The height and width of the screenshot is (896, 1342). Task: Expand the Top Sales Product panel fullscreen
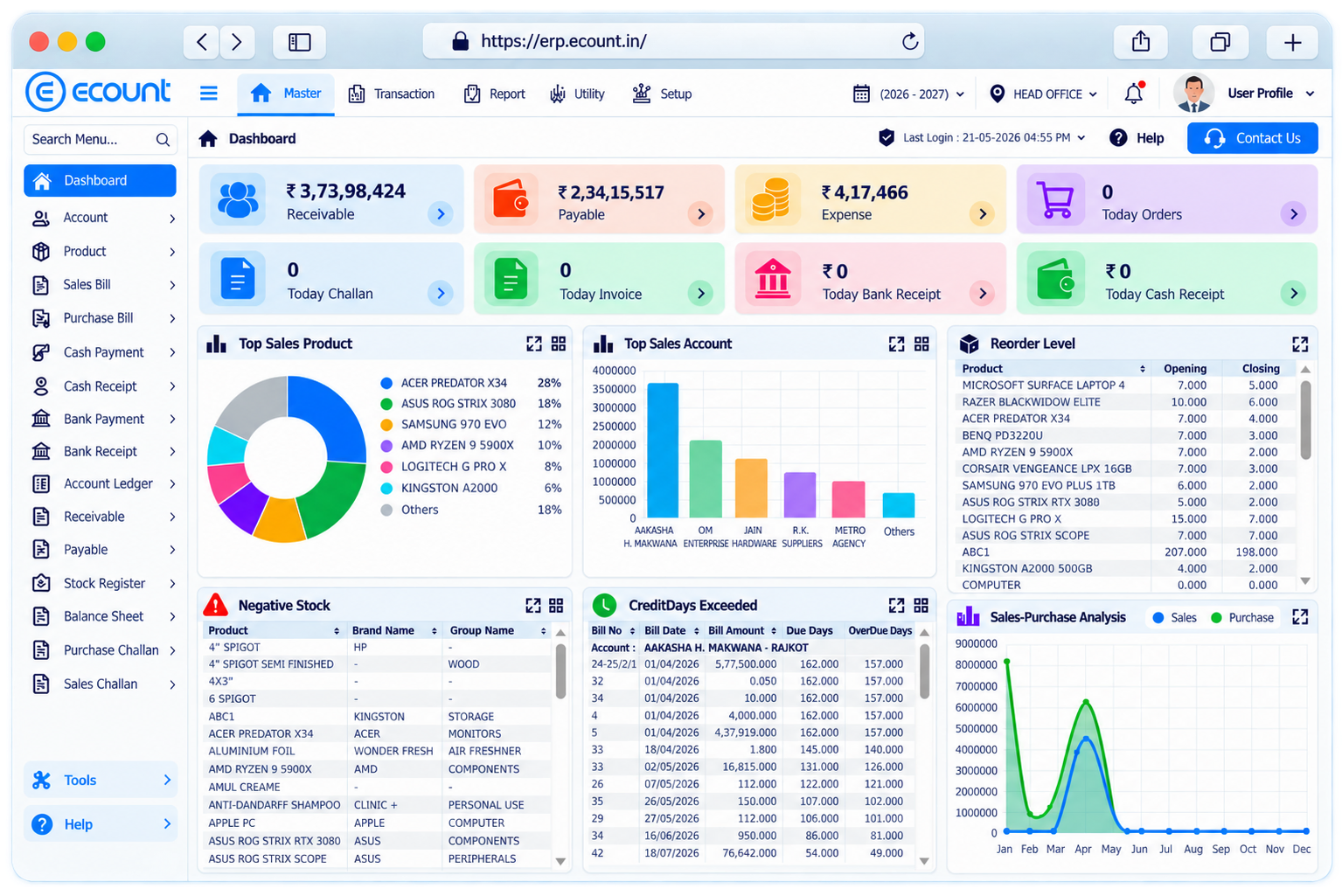point(533,344)
